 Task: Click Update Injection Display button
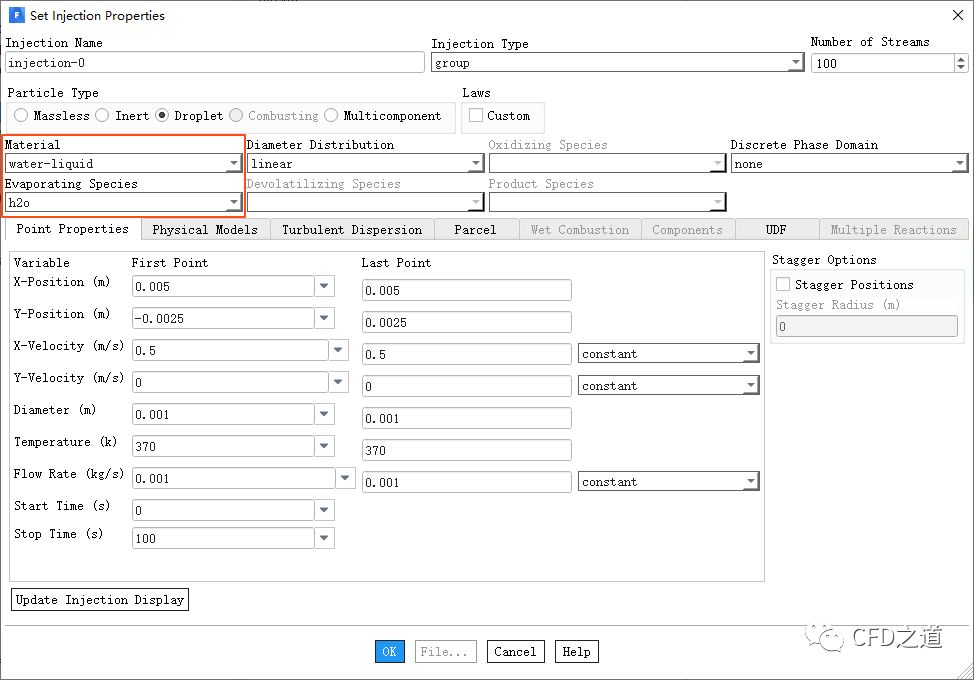[100, 600]
